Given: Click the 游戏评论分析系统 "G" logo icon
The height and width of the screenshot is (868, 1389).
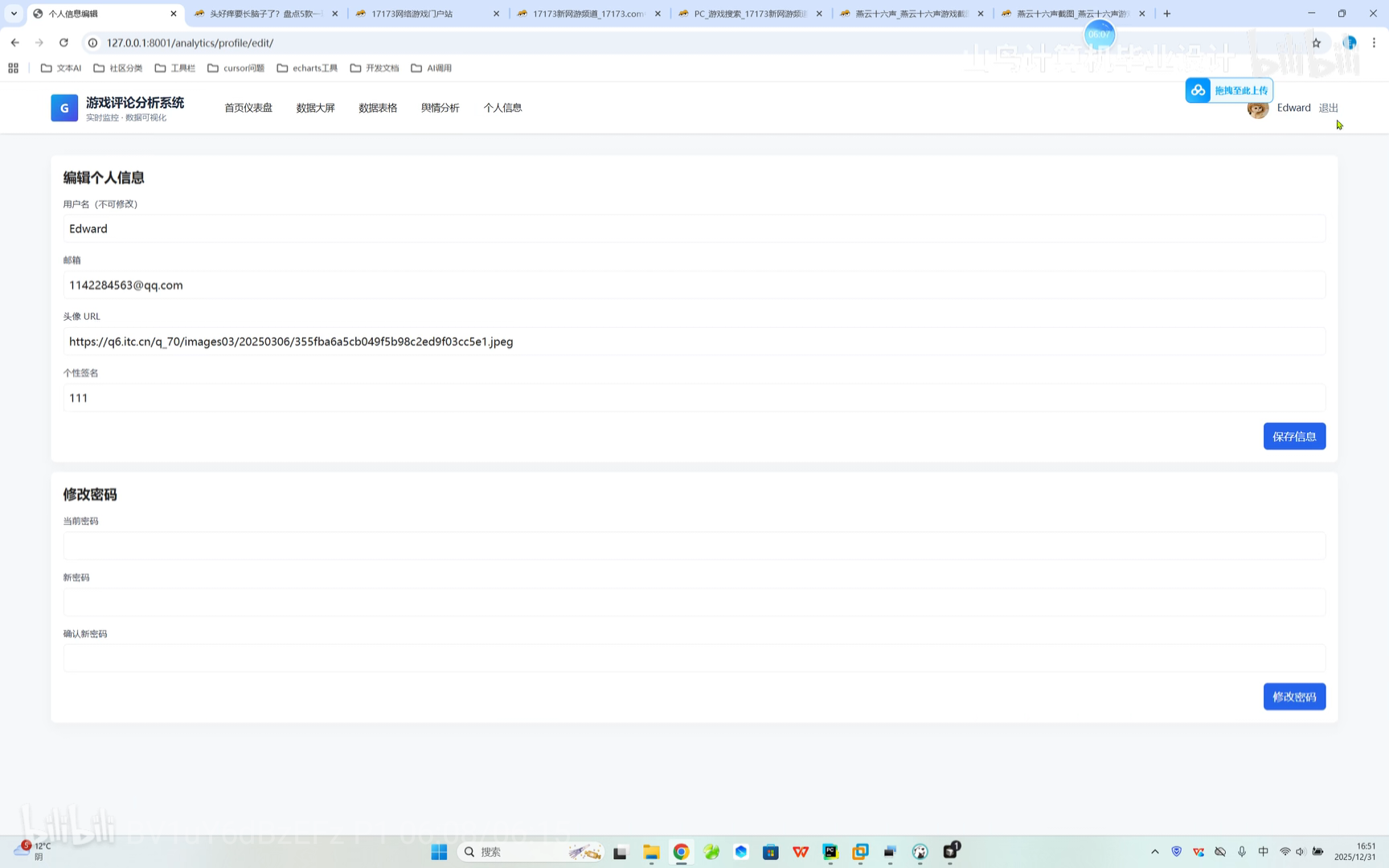Looking at the screenshot, I should tap(64, 107).
